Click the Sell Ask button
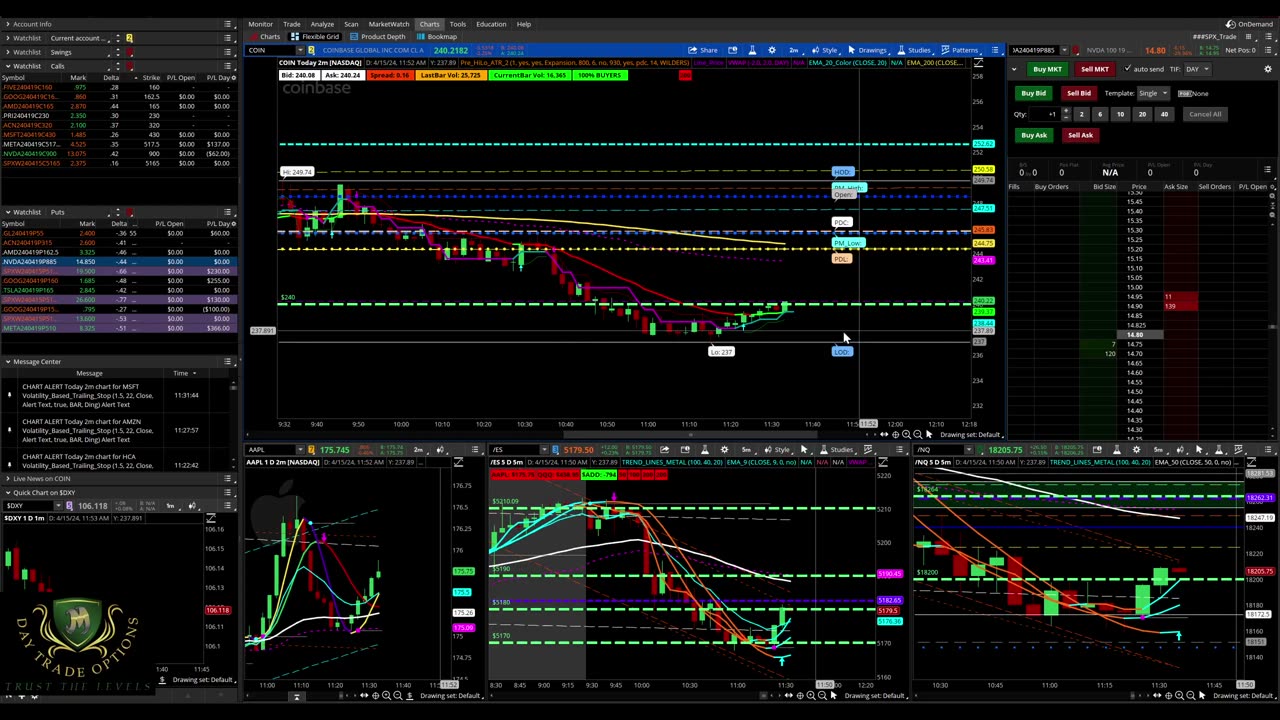This screenshot has width=1280, height=720. (x=1079, y=135)
